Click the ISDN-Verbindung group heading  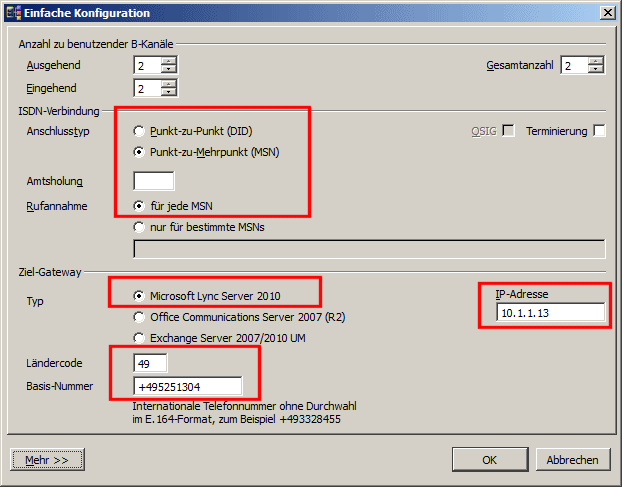pos(59,111)
